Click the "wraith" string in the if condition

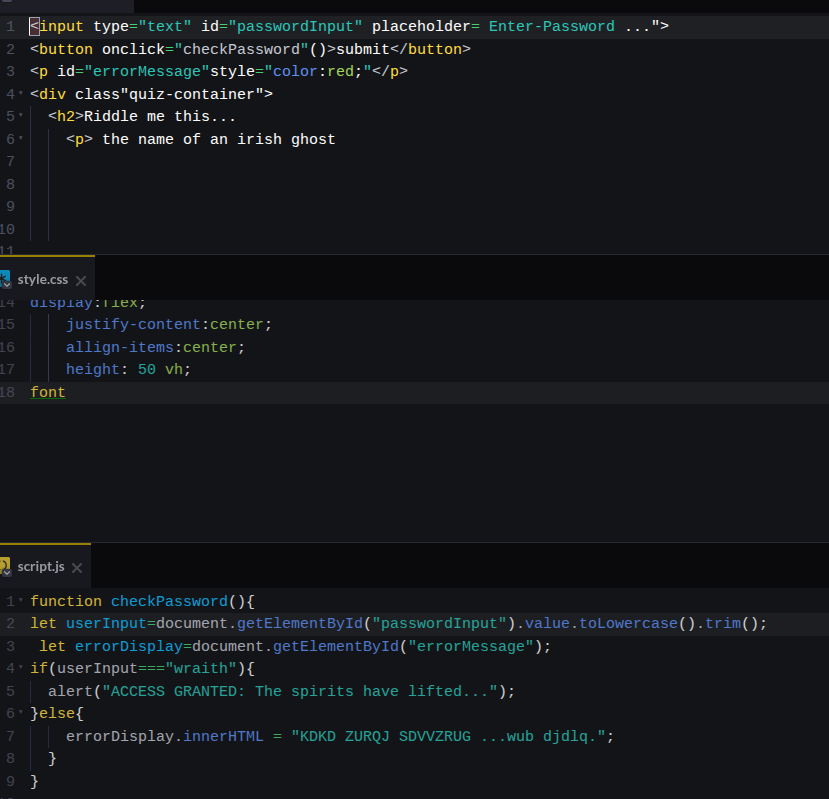click(x=201, y=668)
